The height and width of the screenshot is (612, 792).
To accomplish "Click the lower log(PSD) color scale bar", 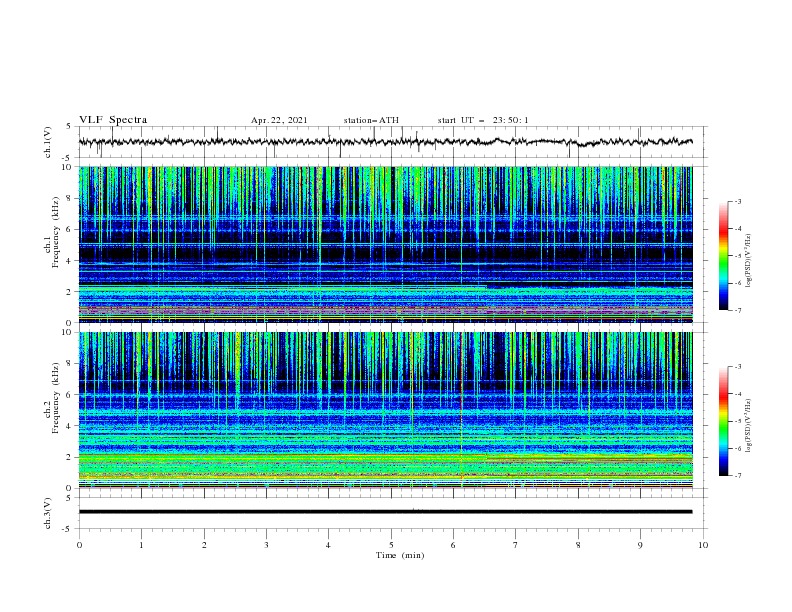I will click(x=724, y=421).
